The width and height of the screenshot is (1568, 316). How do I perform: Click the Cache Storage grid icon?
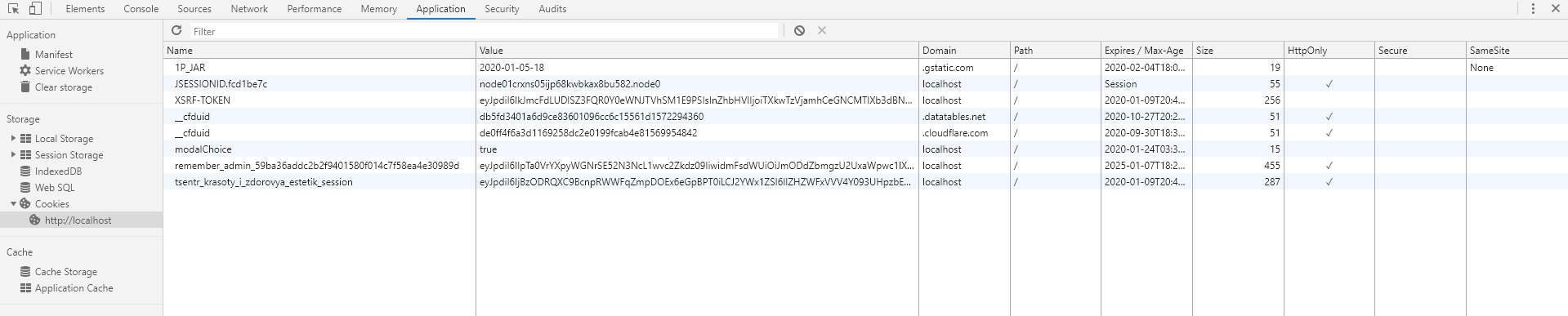[x=25, y=271]
